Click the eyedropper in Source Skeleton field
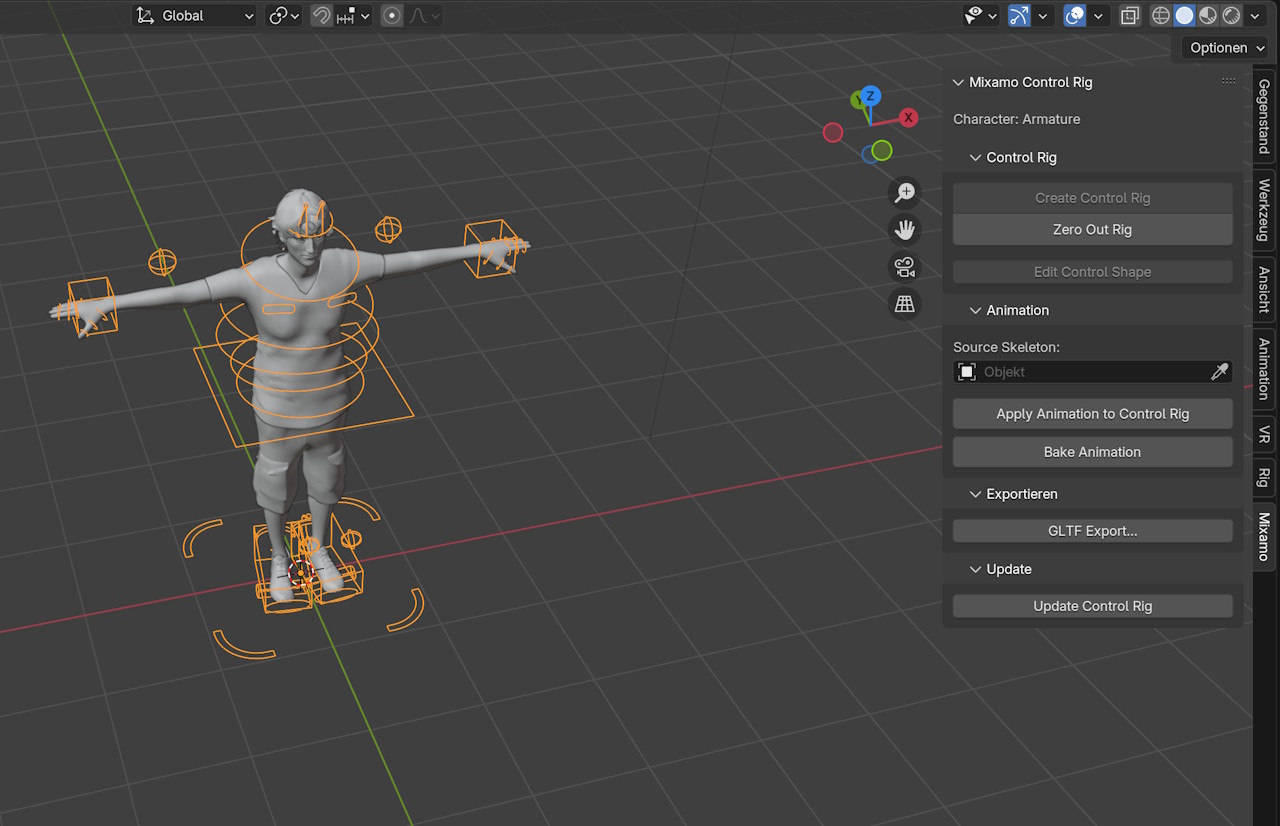The image size is (1280, 826). [x=1219, y=372]
